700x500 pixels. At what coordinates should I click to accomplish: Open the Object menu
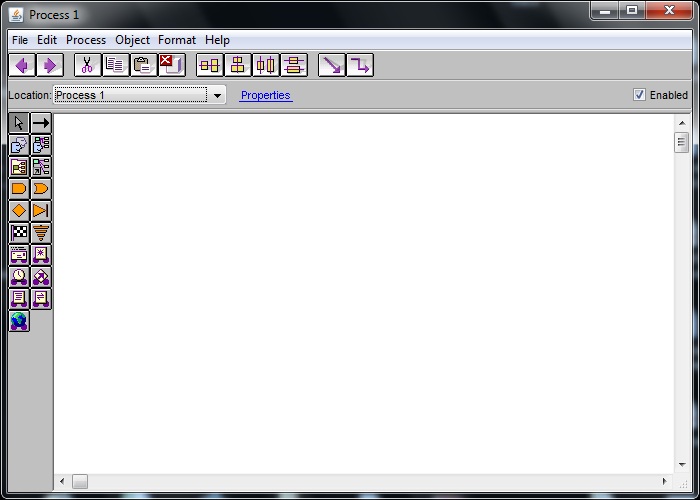point(133,40)
